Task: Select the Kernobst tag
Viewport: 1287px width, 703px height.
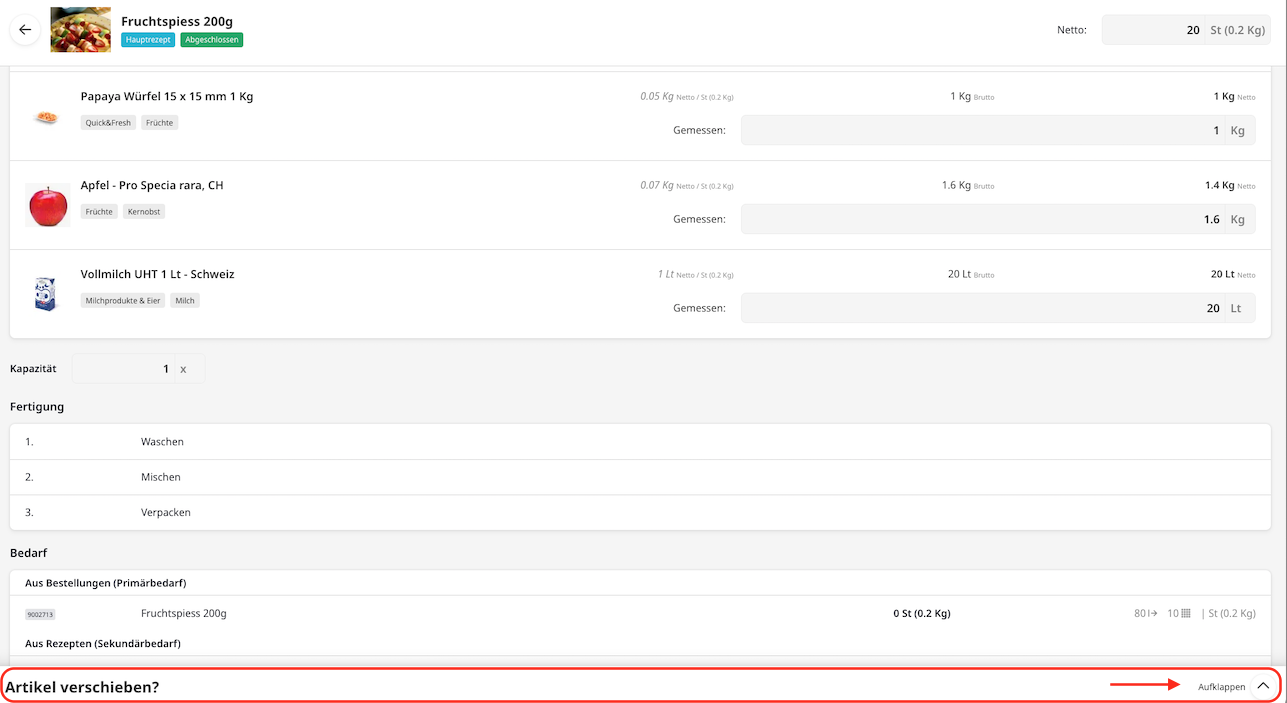Action: click(x=145, y=212)
